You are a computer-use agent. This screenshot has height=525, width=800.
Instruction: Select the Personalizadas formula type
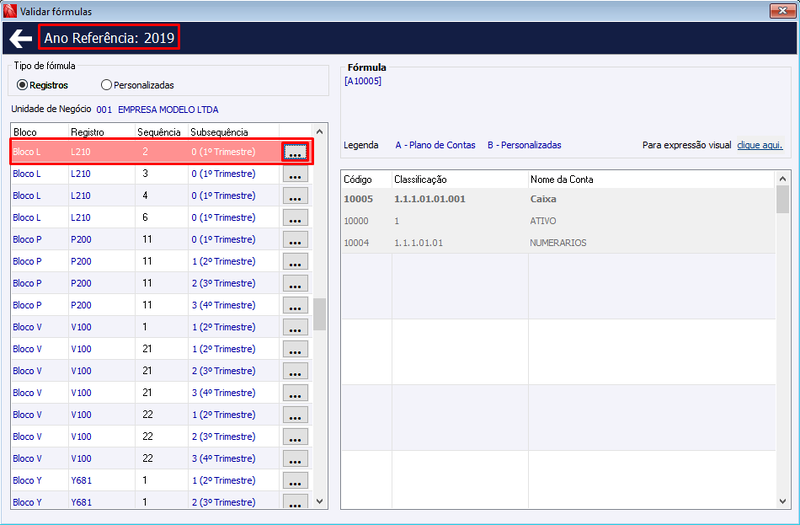(137, 85)
